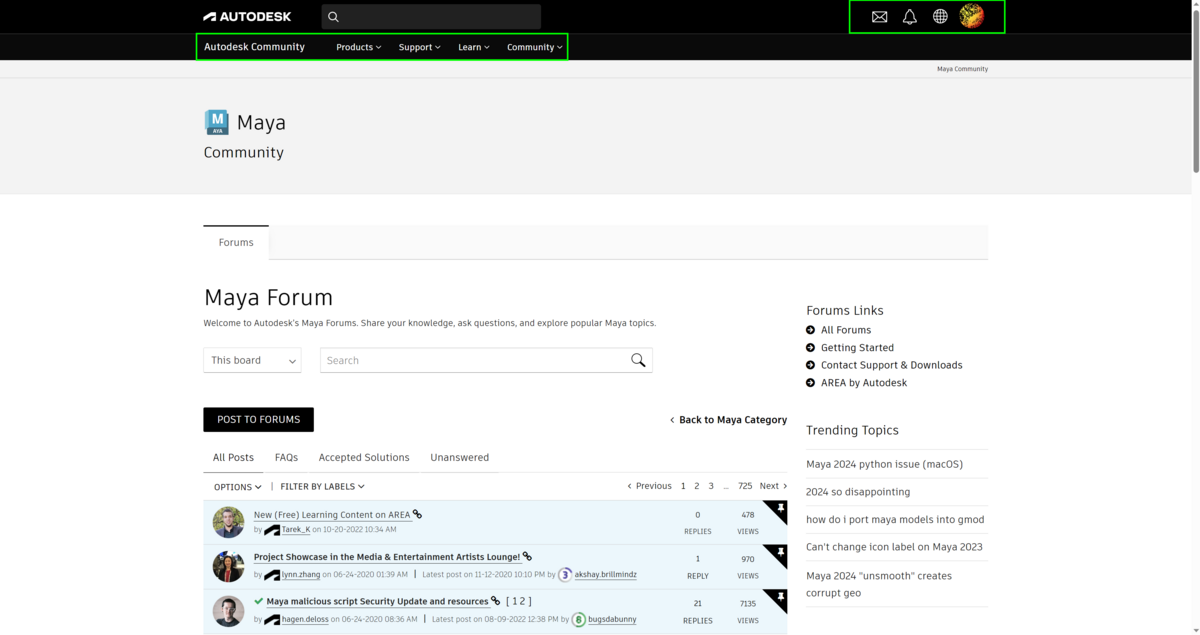Jump to page 725 of posts
This screenshot has width=1200, height=635.
[745, 486]
